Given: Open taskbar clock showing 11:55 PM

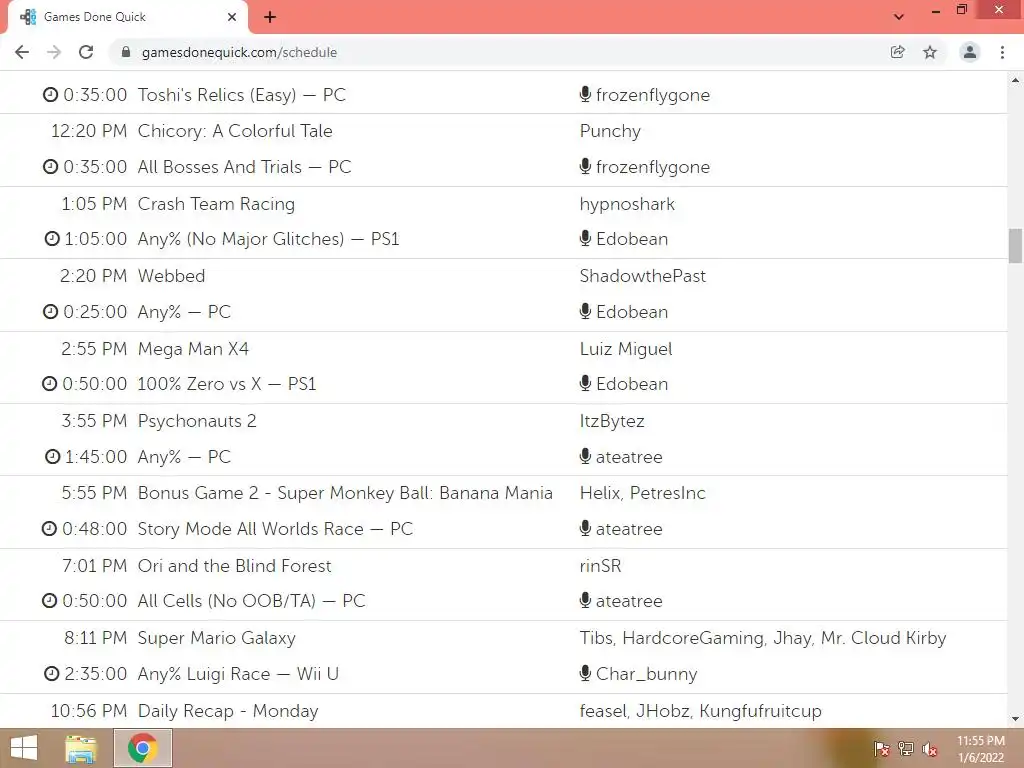Looking at the screenshot, I should 981,749.
